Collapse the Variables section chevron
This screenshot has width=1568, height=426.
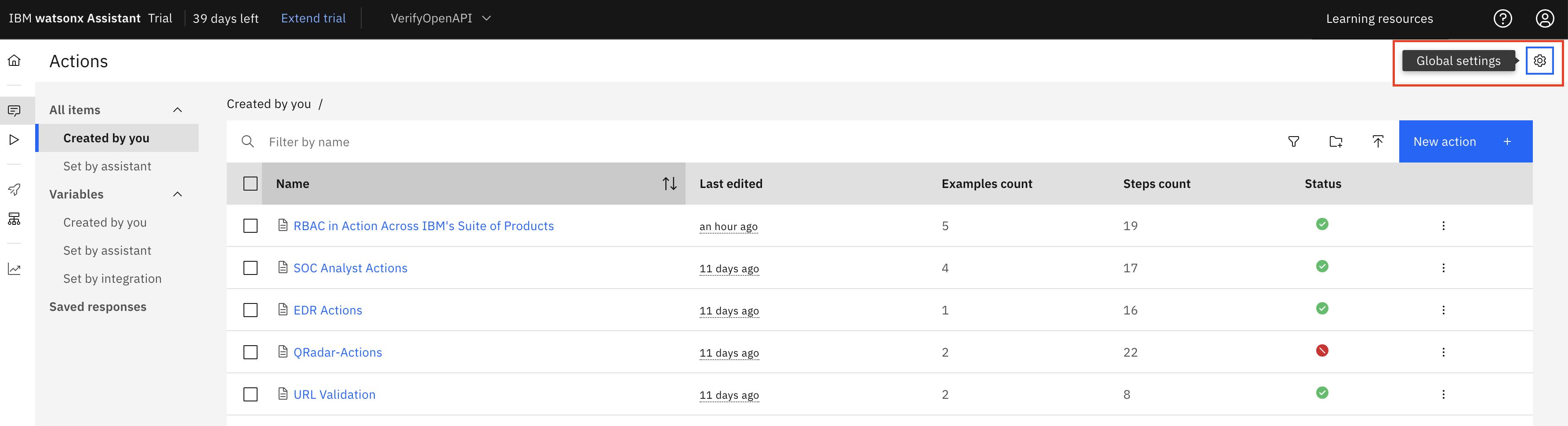178,195
